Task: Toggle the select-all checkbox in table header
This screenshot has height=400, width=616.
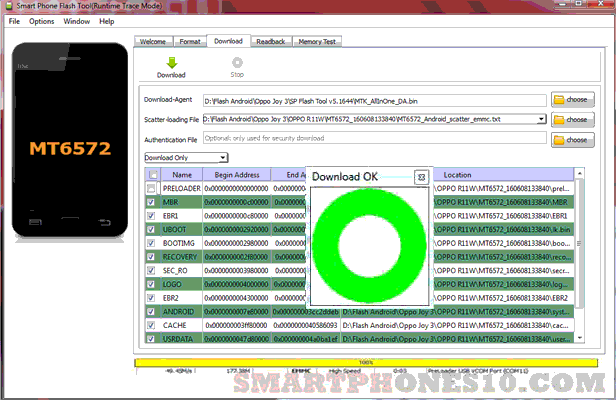Action: (153, 175)
